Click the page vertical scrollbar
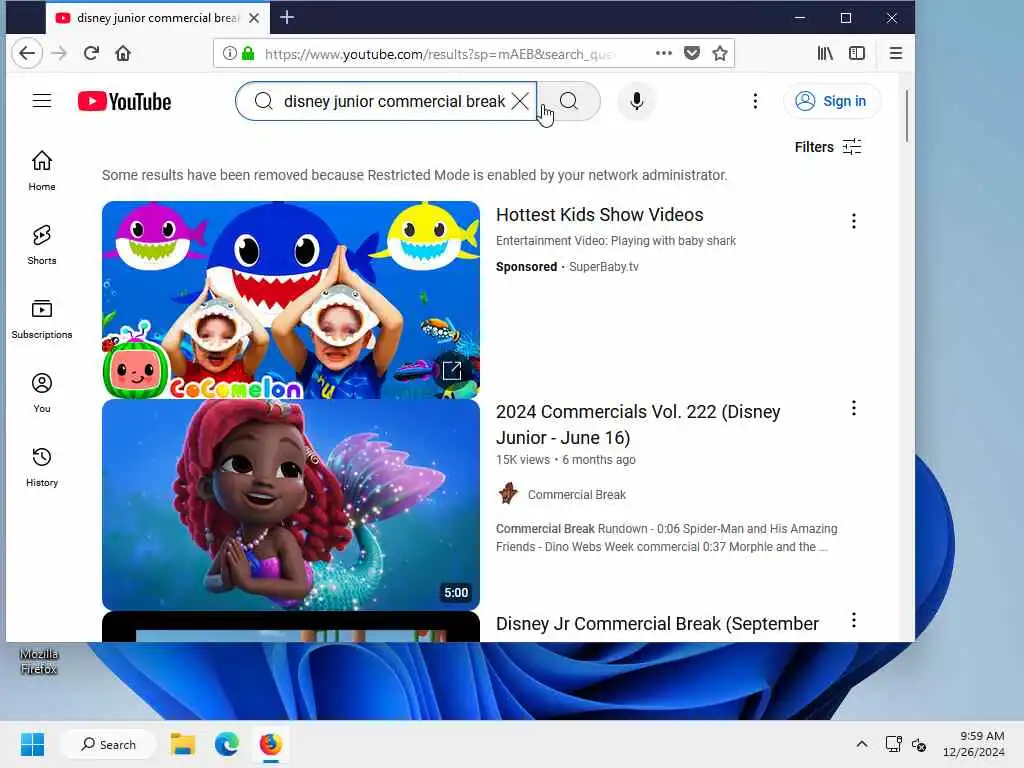This screenshot has width=1024, height=768. coord(906,116)
